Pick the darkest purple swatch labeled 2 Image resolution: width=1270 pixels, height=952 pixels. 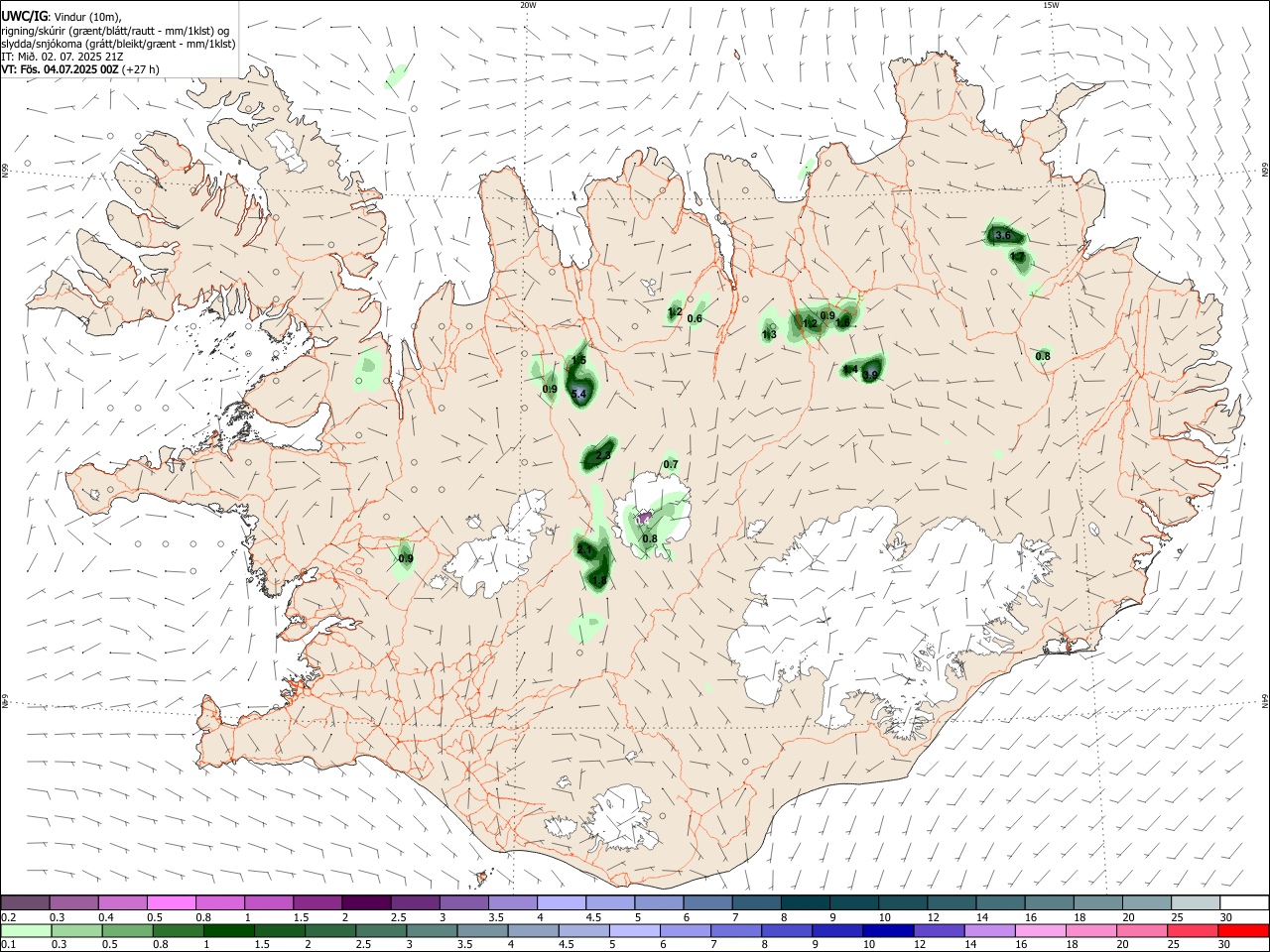click(x=366, y=902)
